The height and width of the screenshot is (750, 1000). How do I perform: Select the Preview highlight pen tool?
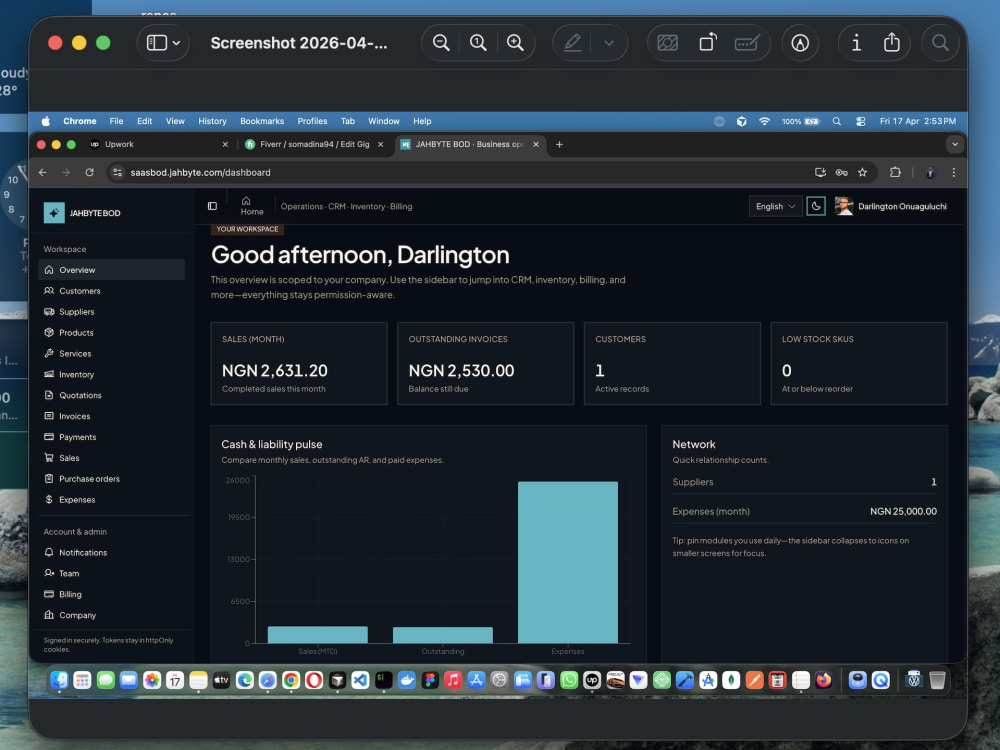pyautogui.click(x=572, y=43)
